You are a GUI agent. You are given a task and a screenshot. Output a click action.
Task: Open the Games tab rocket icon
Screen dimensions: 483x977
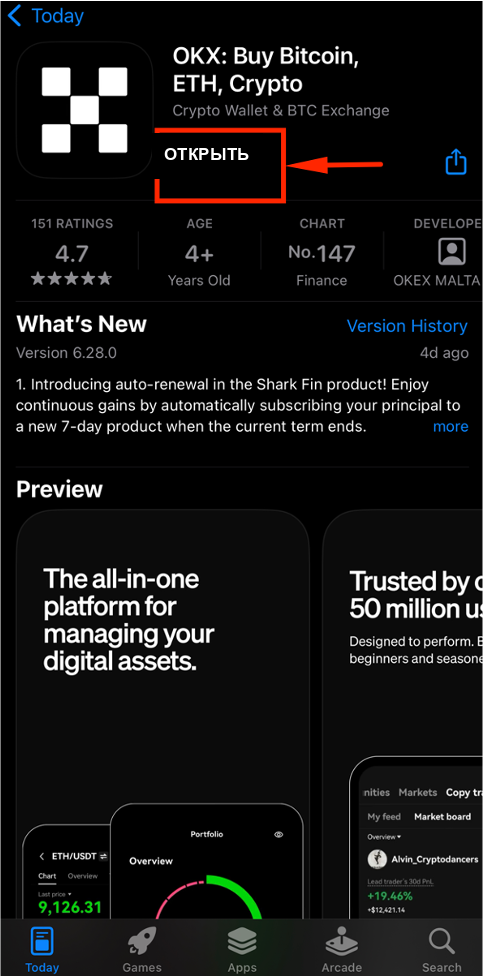click(x=142, y=941)
